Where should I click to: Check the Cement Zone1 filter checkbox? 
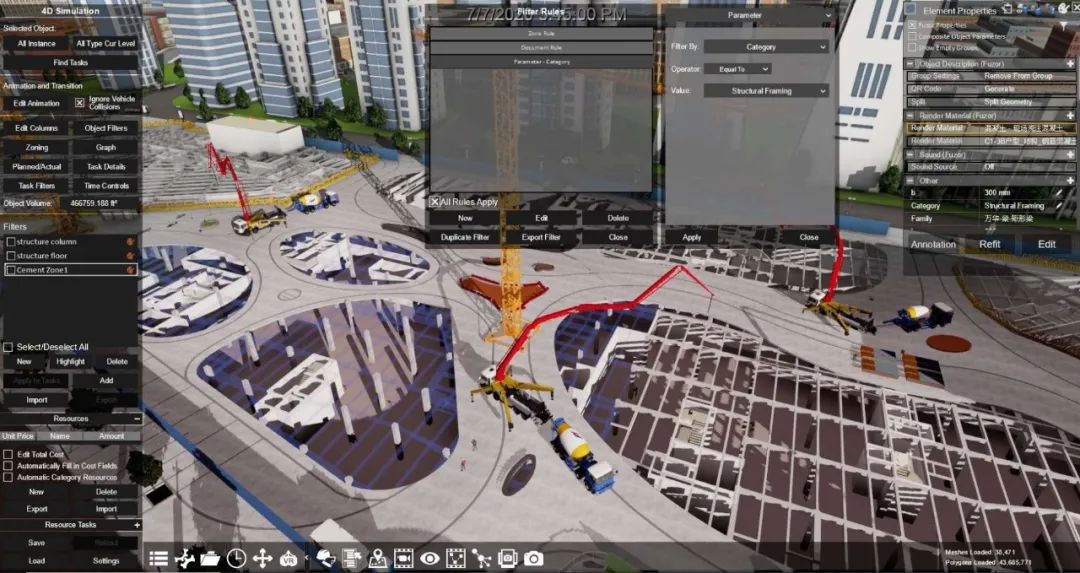click(10, 270)
